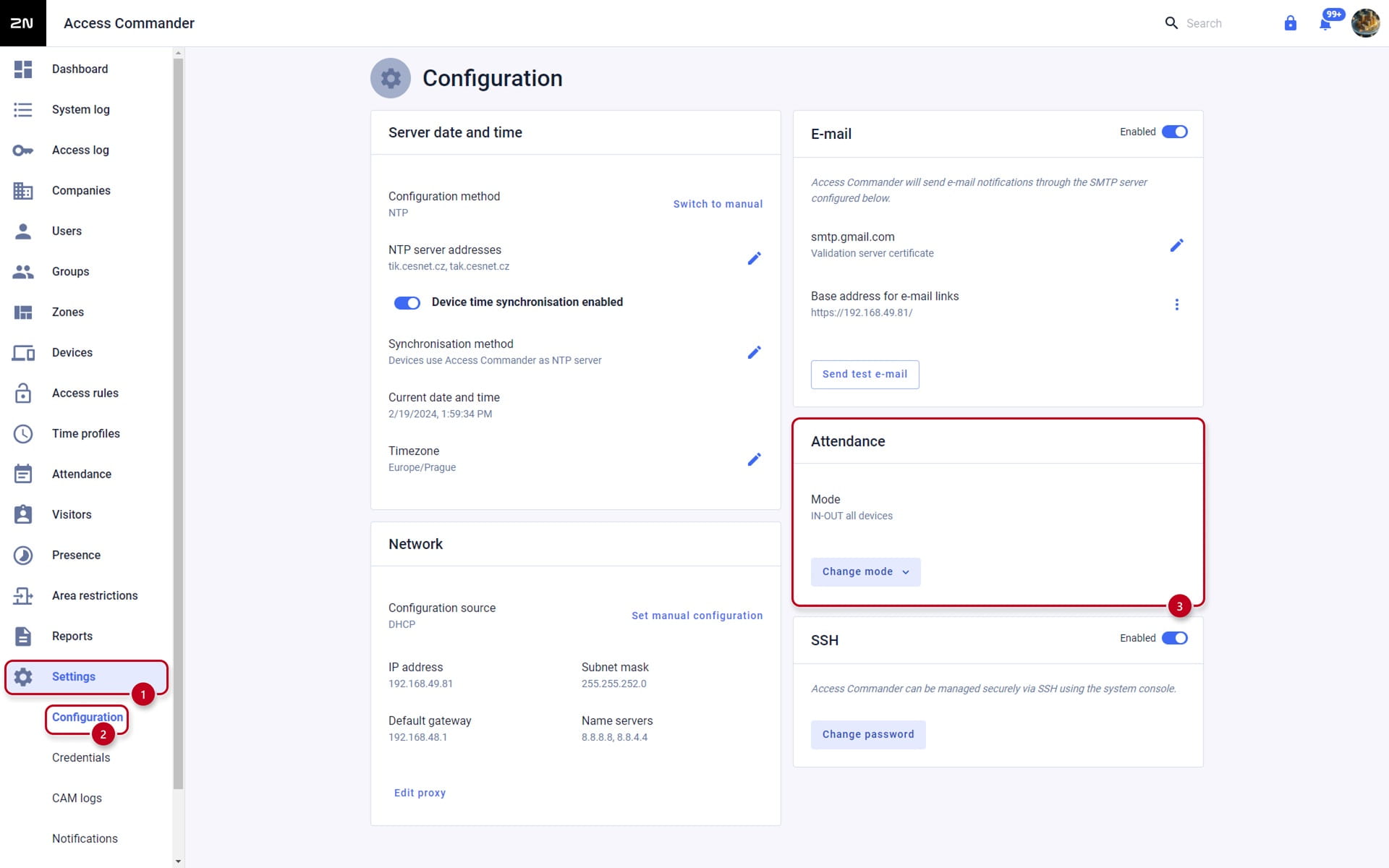Click tik.cesnet.cz, tak.cesnet.cz text
Viewport: 1389px width, 868px height.
tap(449, 266)
